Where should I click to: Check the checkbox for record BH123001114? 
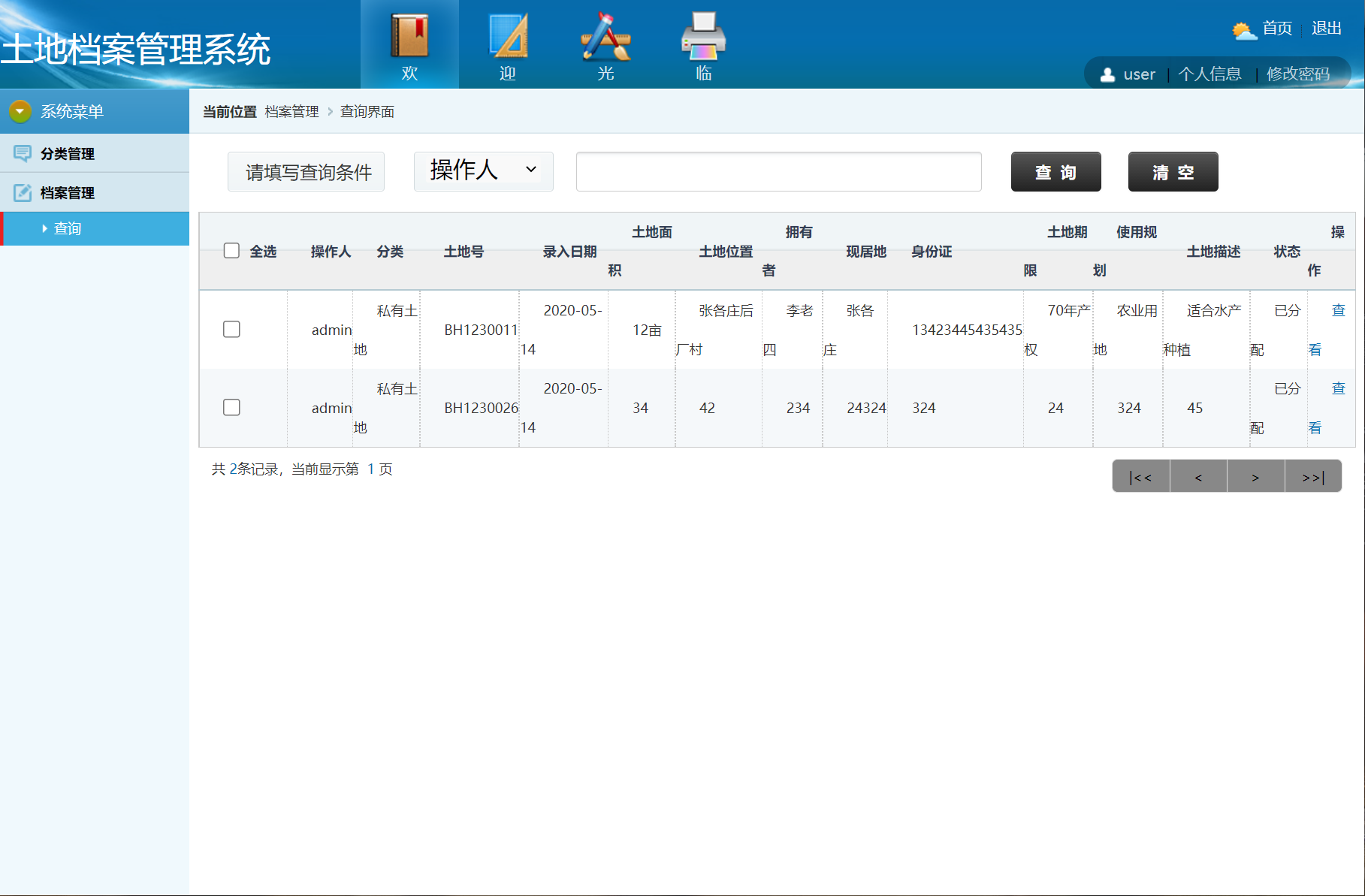coord(231,329)
